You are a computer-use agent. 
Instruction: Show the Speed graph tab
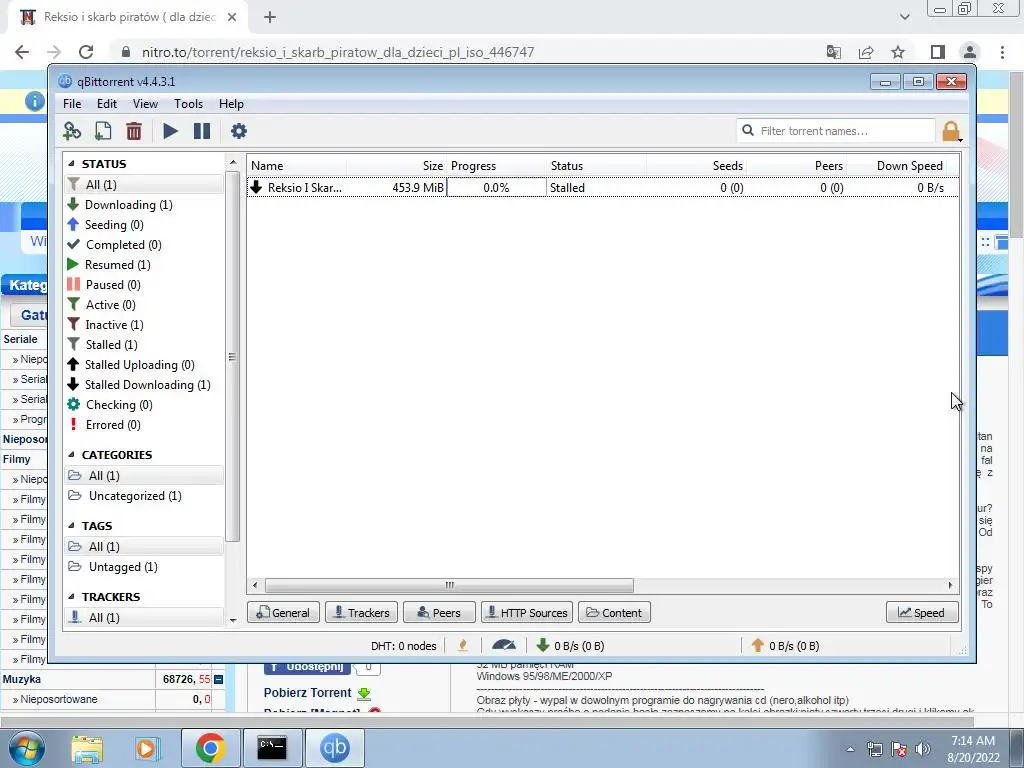pos(922,613)
